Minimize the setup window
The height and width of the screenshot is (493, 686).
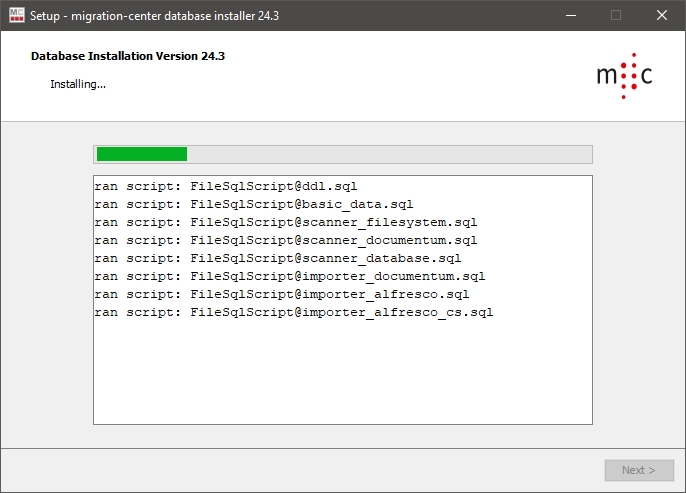[570, 15]
